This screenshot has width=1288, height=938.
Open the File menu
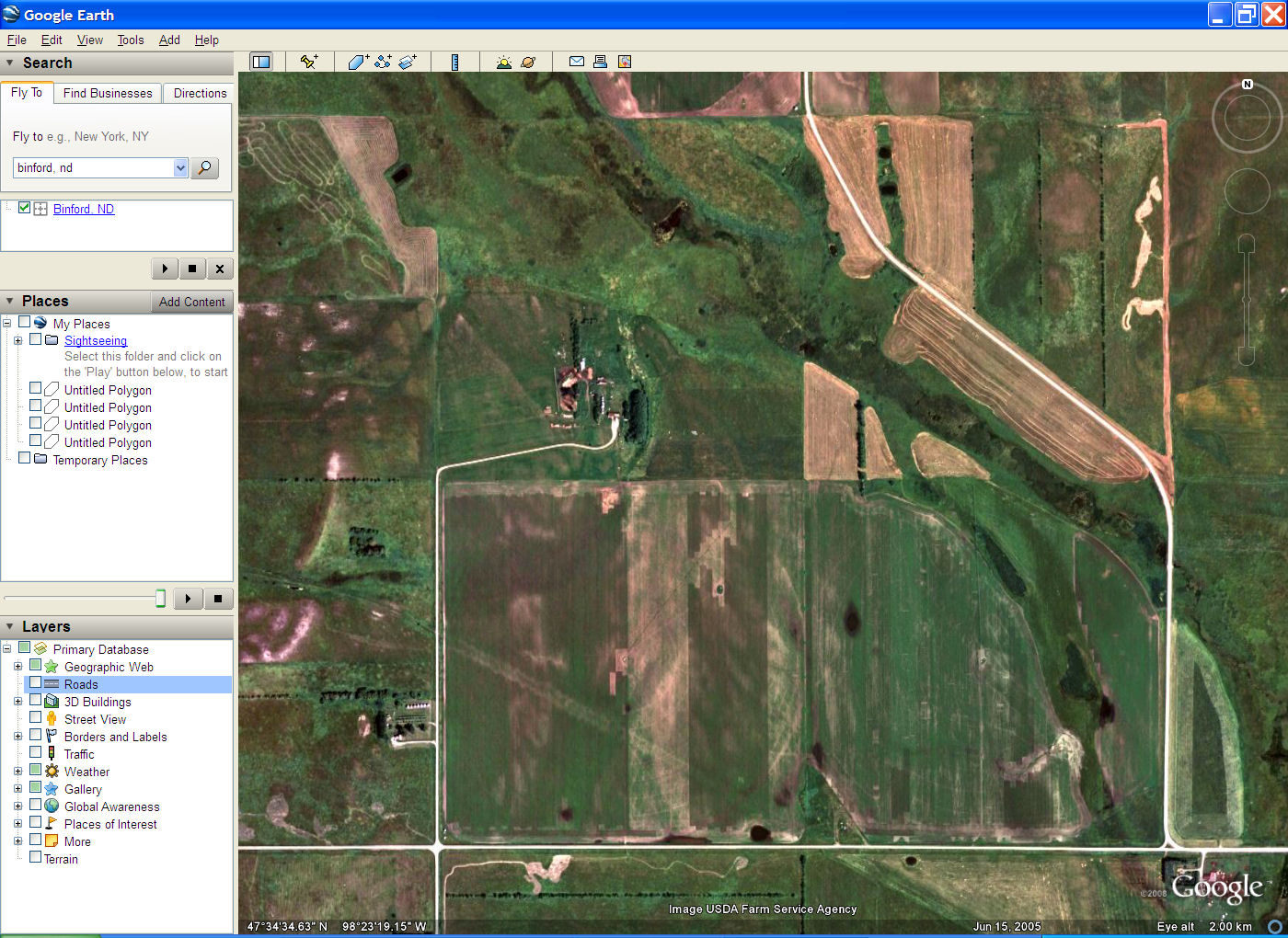[17, 40]
